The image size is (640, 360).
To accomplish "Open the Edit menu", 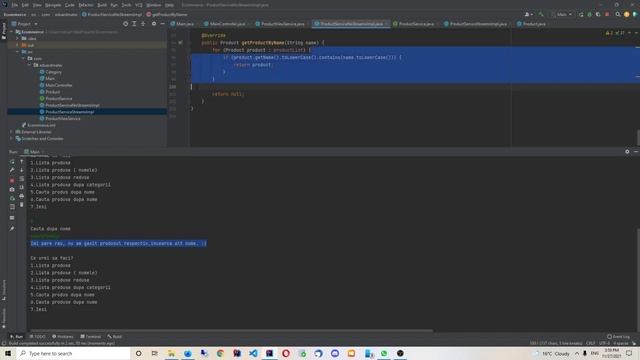I will pos(25,5).
